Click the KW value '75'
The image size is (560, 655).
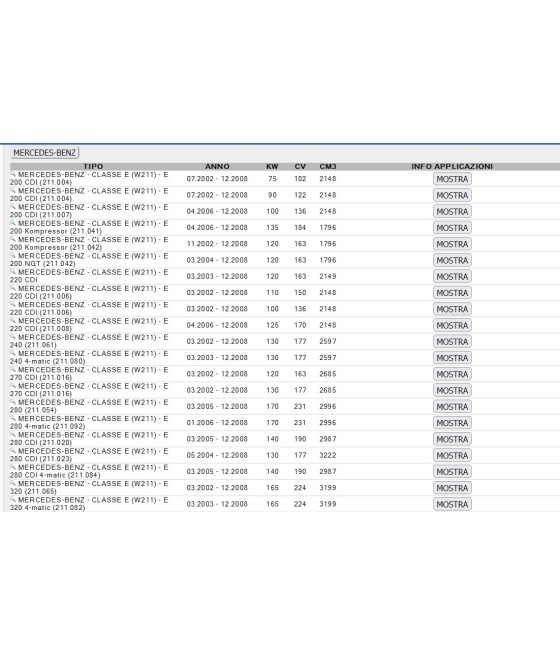(x=272, y=179)
